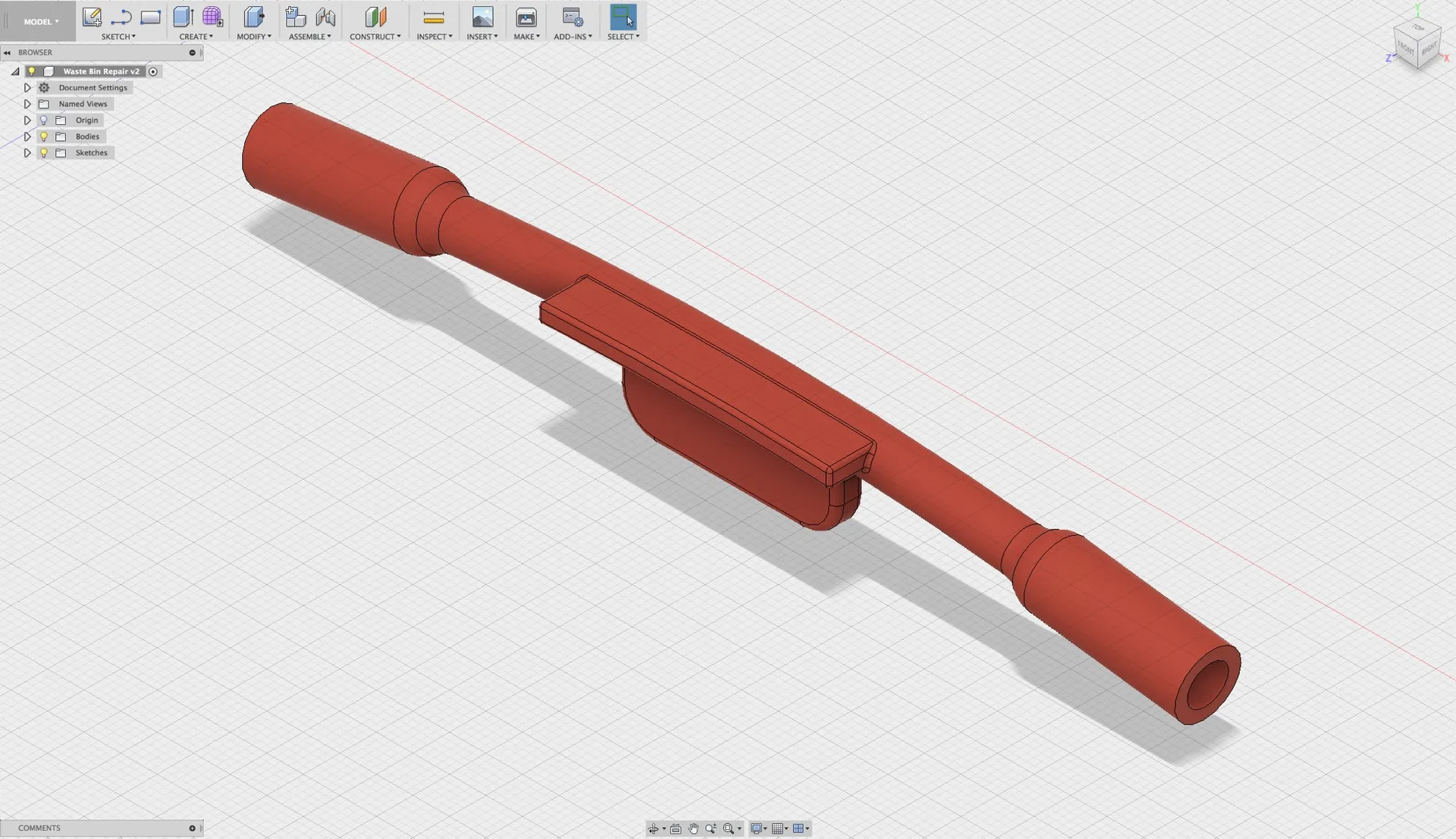Expand the Comments panel plus button

pos(192,828)
